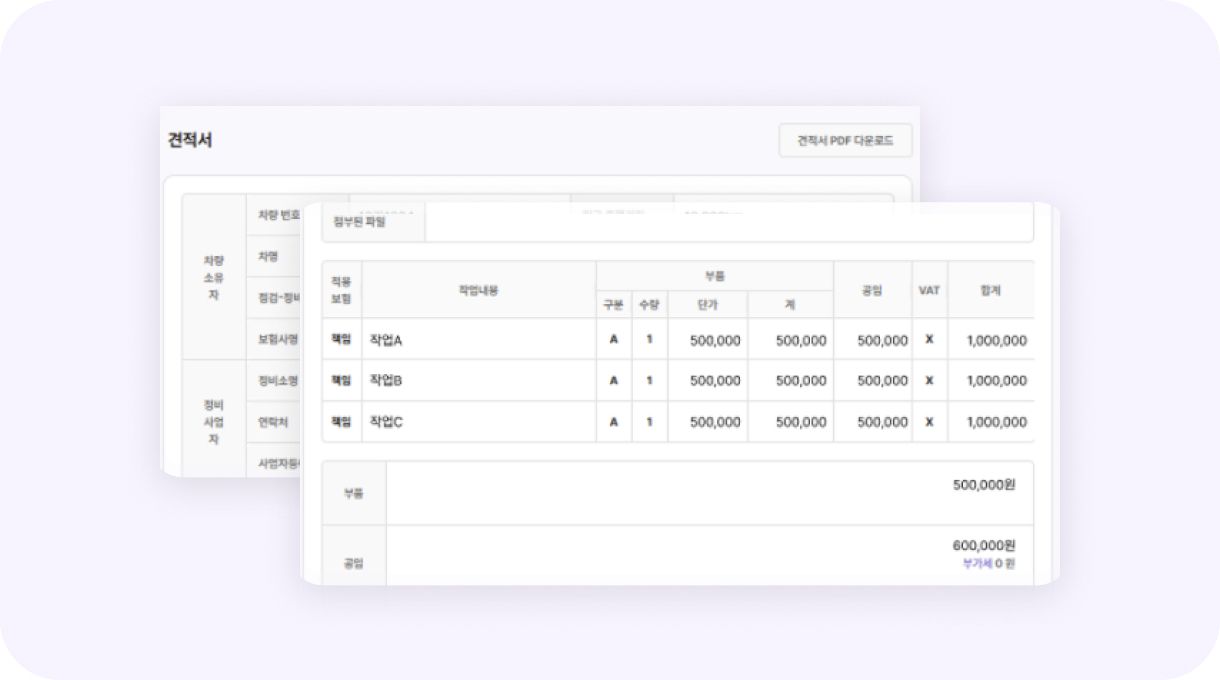Click the 책임 insurance tag in the 작업A row

click(x=341, y=340)
